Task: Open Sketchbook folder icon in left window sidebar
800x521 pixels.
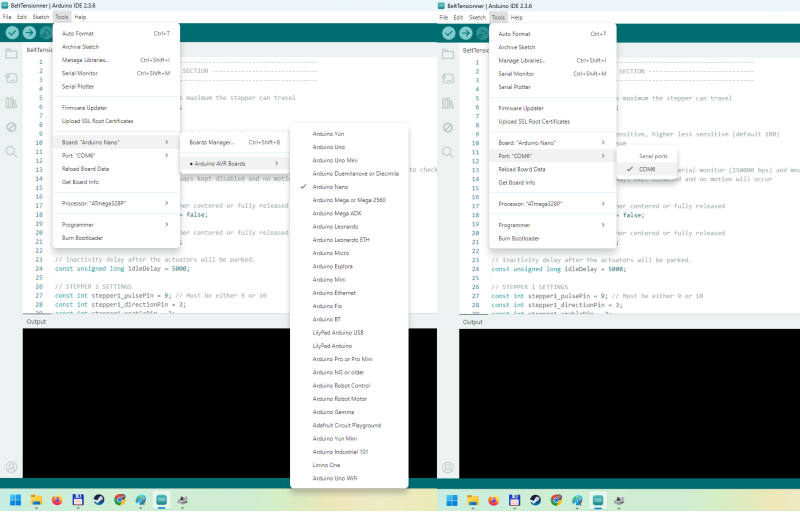Action: [x=11, y=54]
